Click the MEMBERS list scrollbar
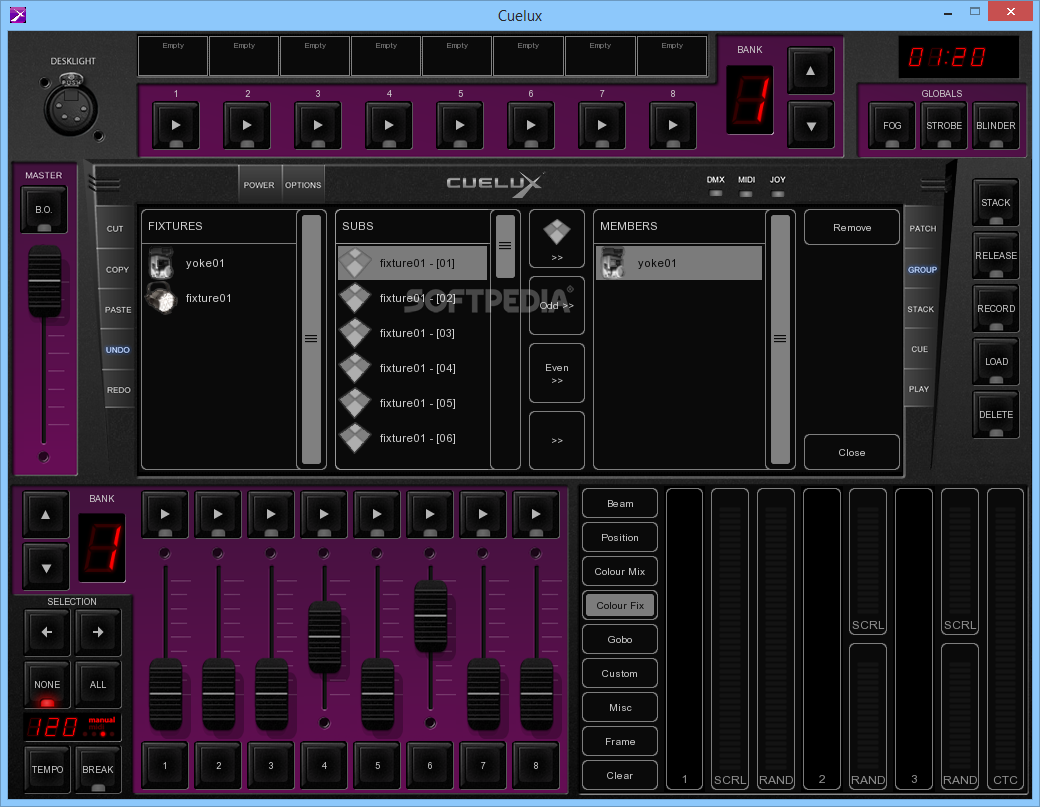The image size is (1040, 807). coord(780,339)
